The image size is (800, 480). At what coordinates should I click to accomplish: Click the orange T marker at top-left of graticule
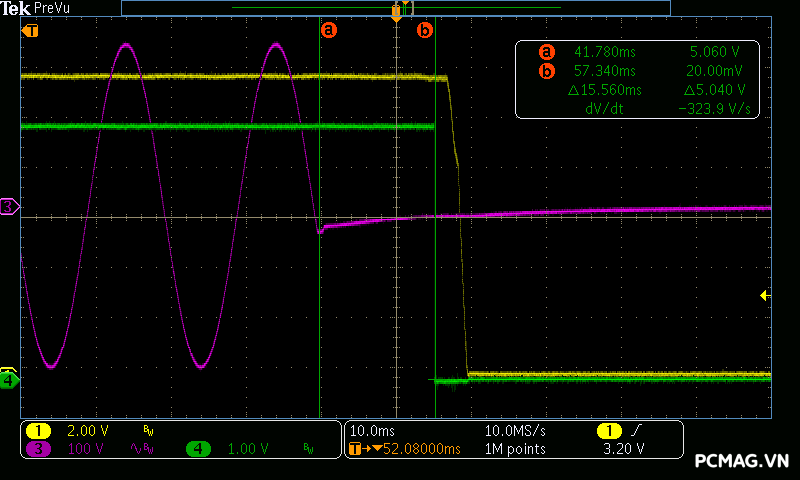[30, 30]
